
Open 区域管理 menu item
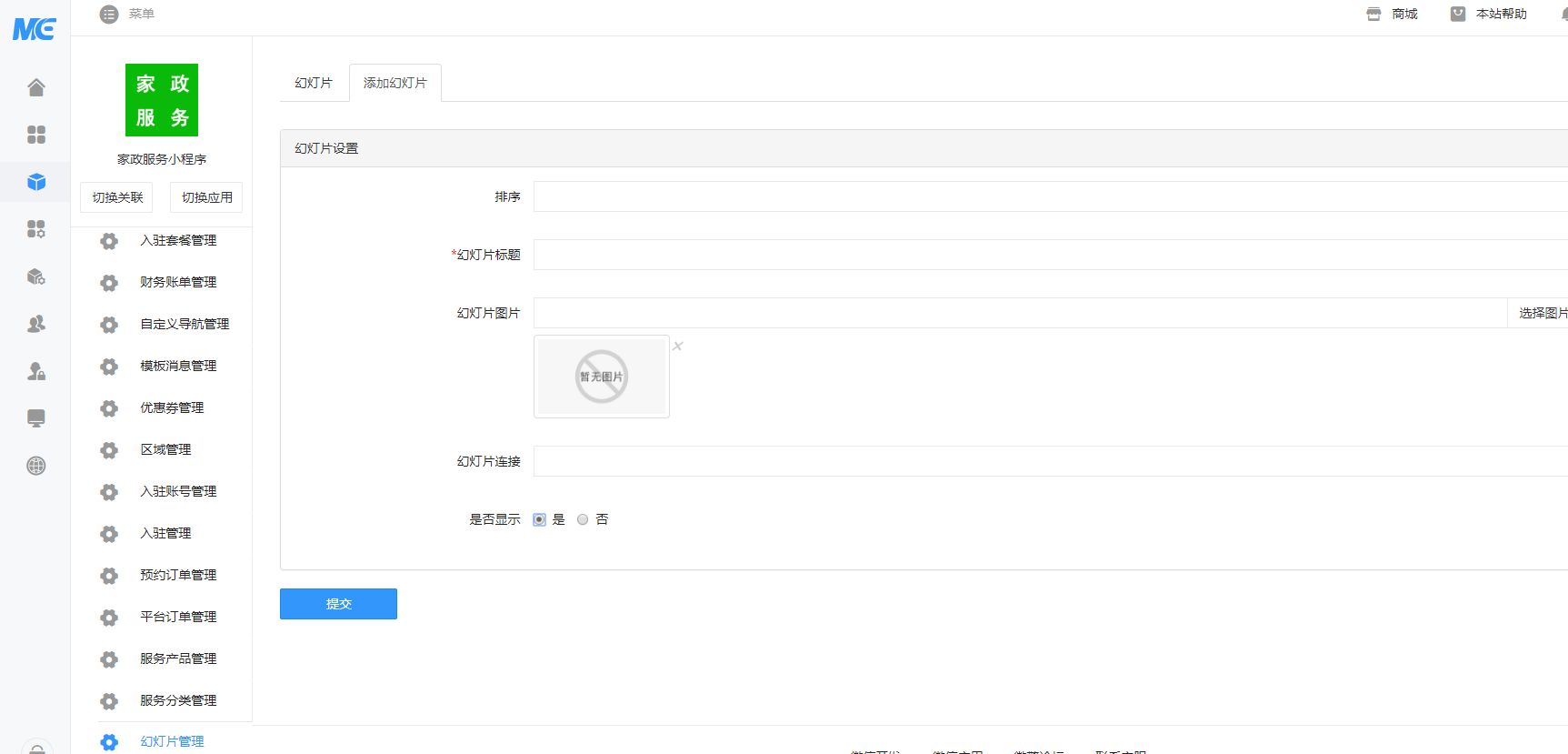(165, 449)
